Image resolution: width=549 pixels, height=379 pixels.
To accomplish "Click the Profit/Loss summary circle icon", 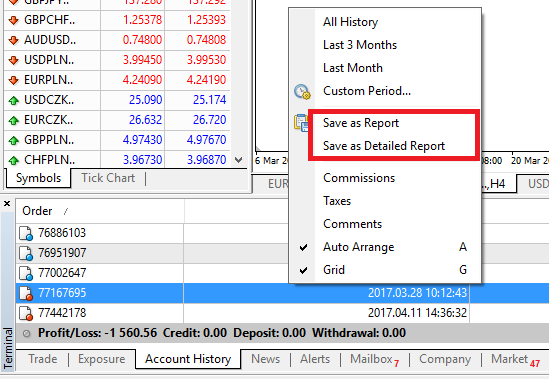I will pos(27,333).
